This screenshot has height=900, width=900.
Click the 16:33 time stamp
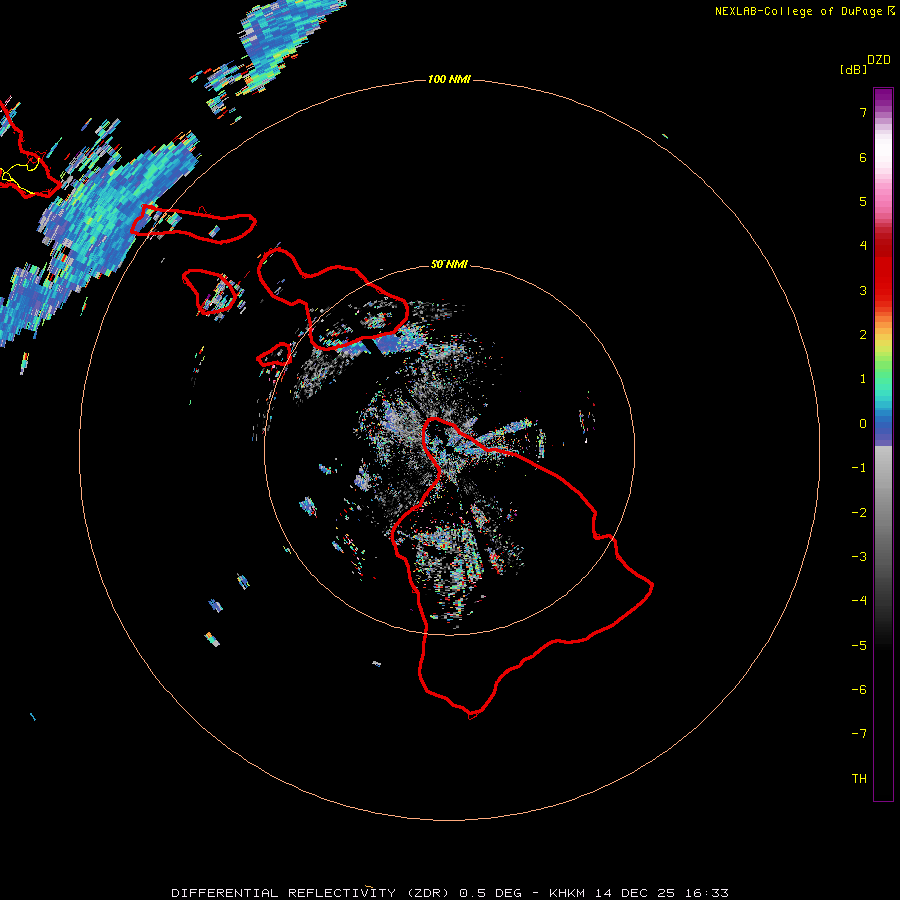point(707,893)
